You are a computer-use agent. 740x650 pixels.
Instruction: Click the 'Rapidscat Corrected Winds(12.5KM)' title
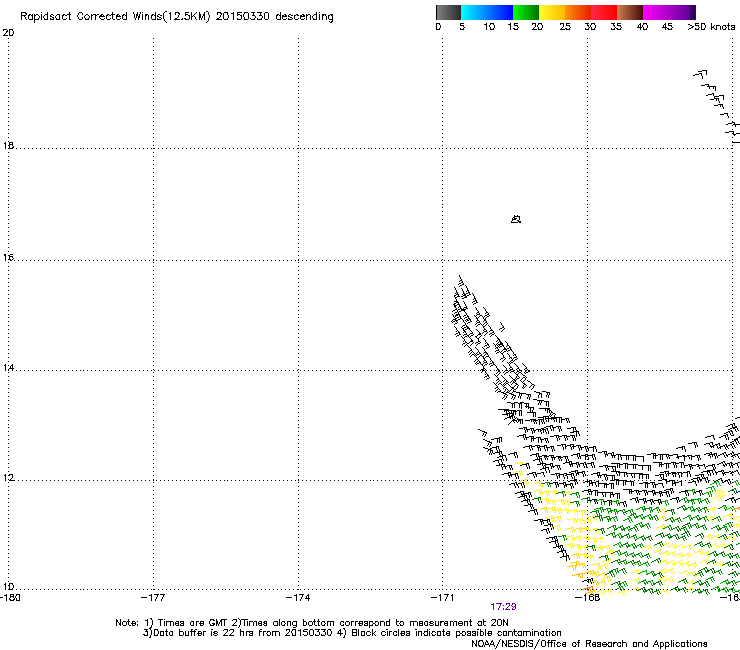[x=115, y=17]
